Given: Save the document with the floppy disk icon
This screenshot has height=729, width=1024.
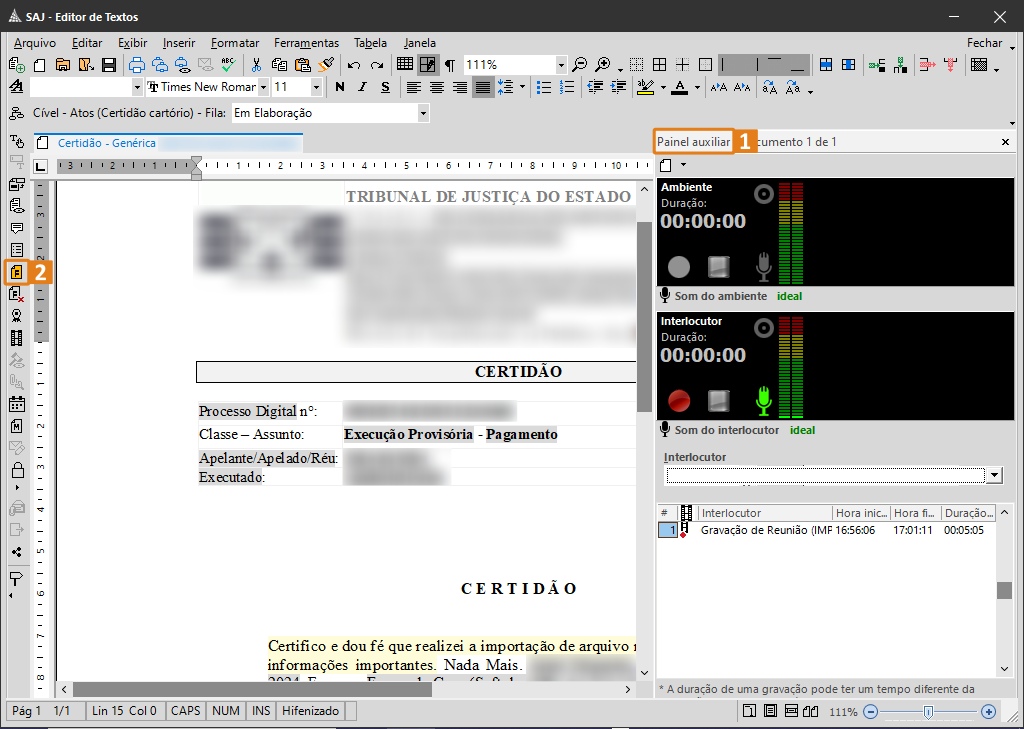Looking at the screenshot, I should click(x=109, y=65).
